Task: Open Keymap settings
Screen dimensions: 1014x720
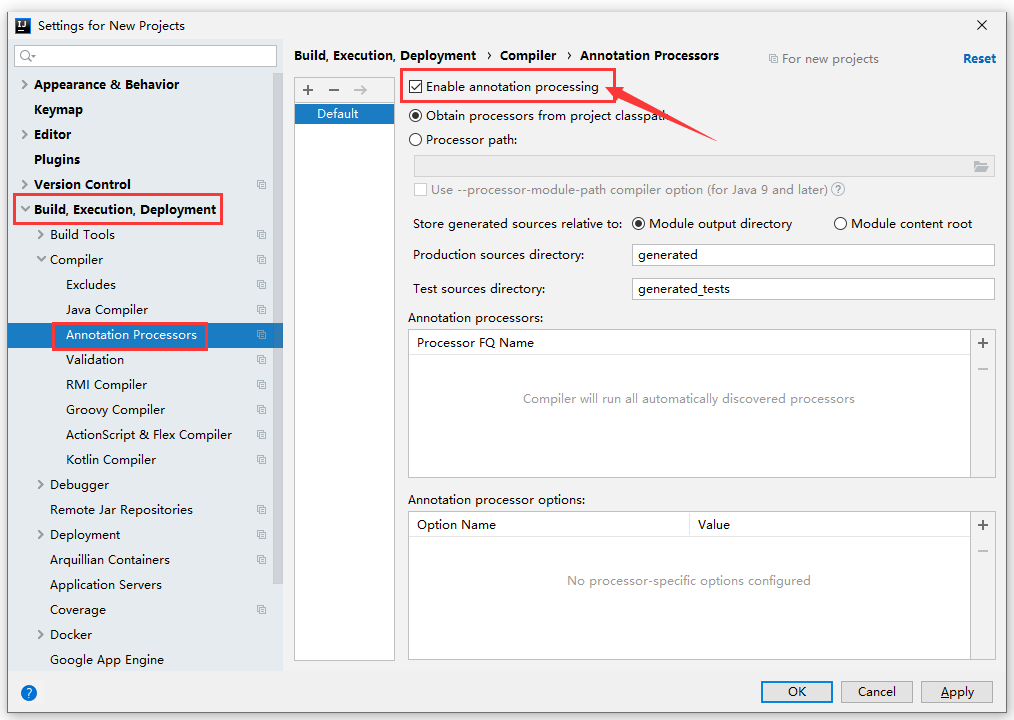Action: [58, 110]
